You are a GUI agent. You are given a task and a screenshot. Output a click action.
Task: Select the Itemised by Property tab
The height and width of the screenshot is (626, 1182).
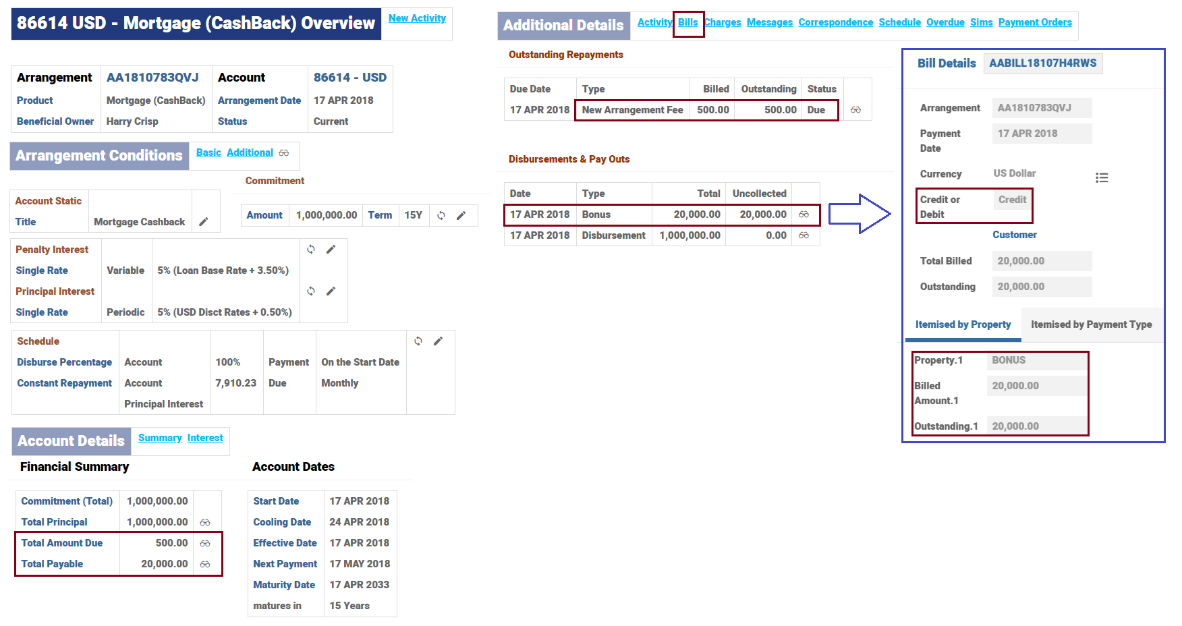coord(963,324)
